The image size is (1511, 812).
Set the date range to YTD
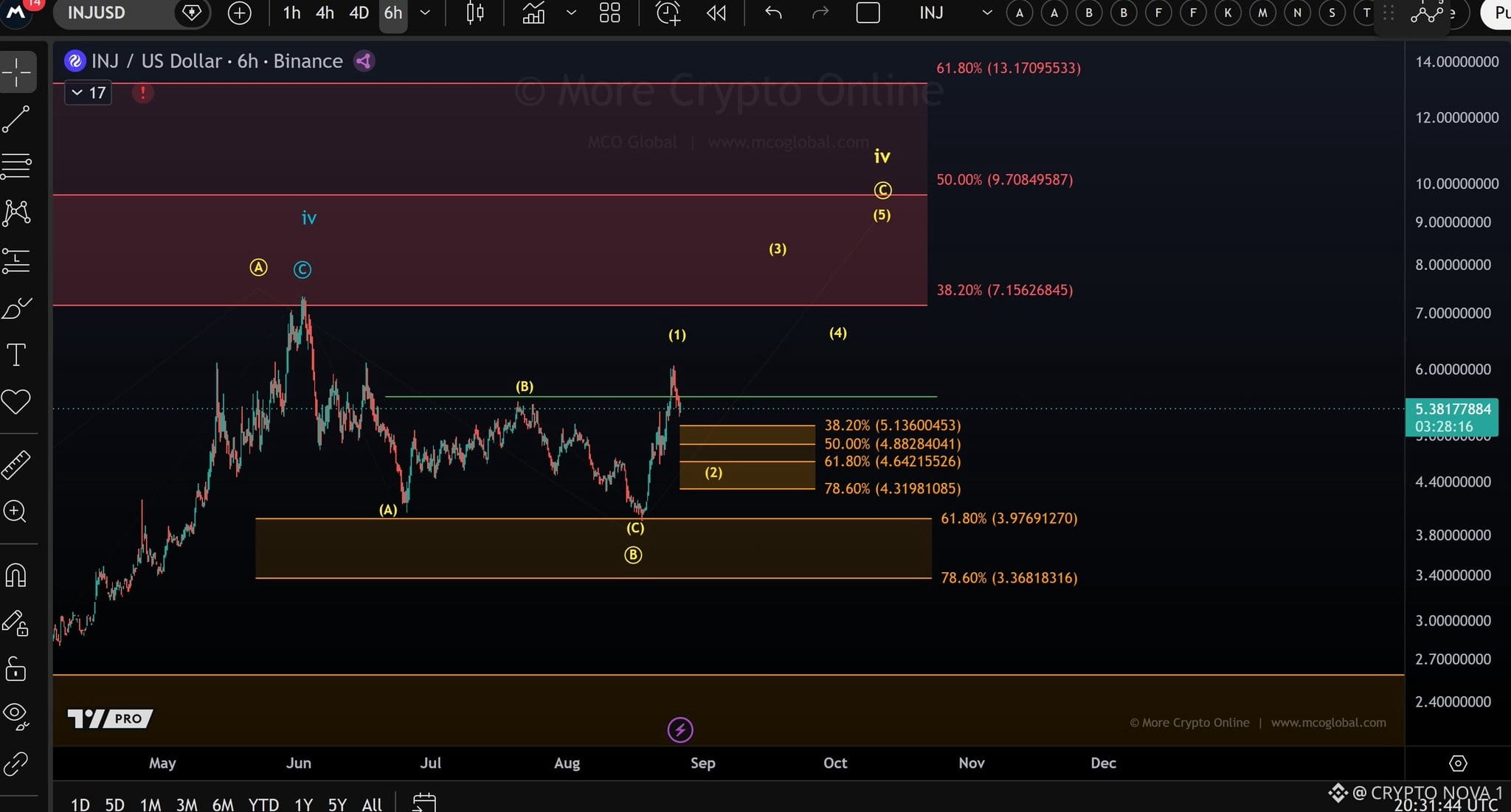click(x=263, y=804)
